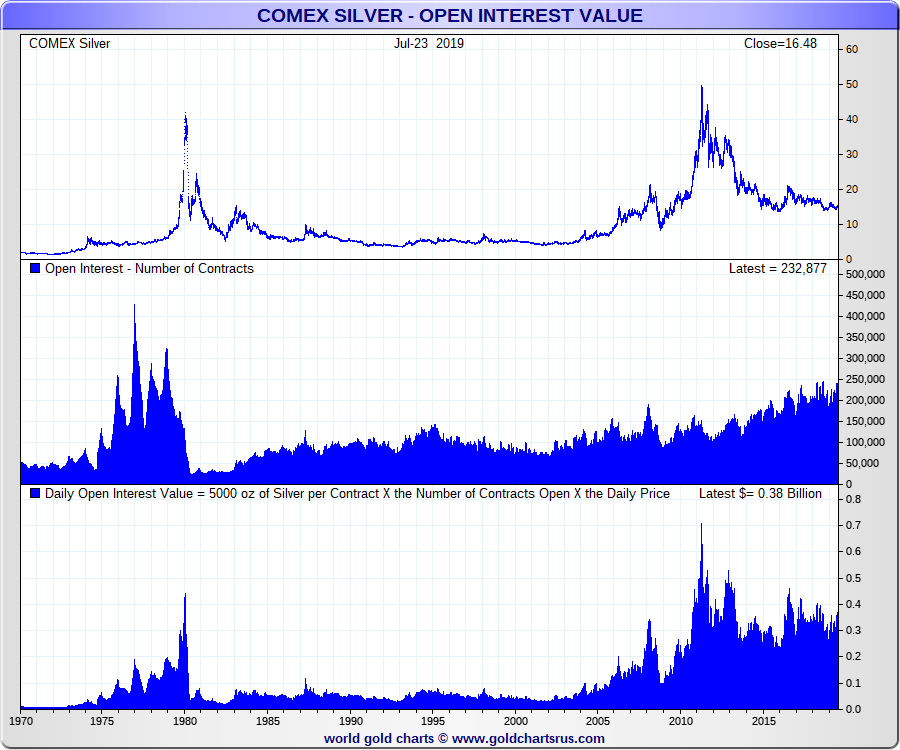Image resolution: width=900 pixels, height=750 pixels.
Task: Click the 0.7 value axis label
Action: pyautogui.click(x=853, y=525)
